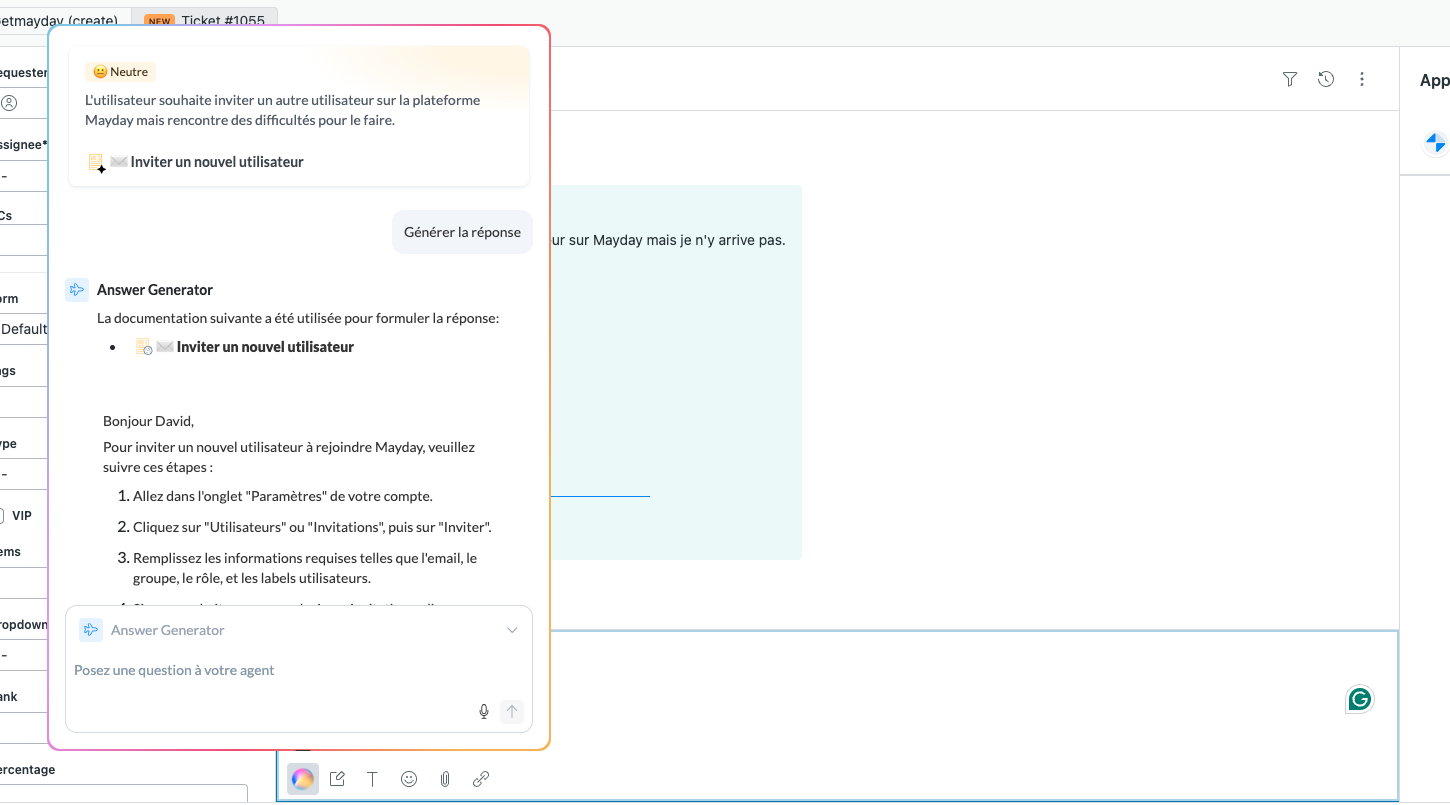Viewport: 1450px width, 805px height.
Task: Click the microphone voice input icon
Action: point(484,712)
